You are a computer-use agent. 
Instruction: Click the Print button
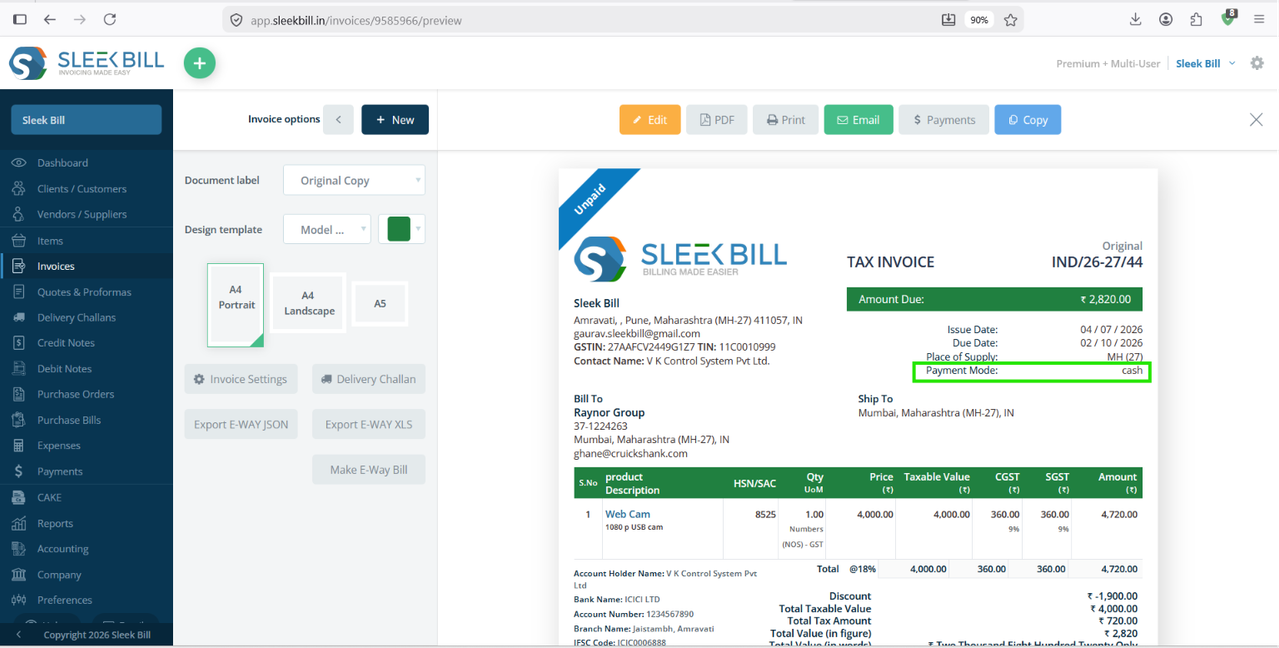(x=785, y=120)
